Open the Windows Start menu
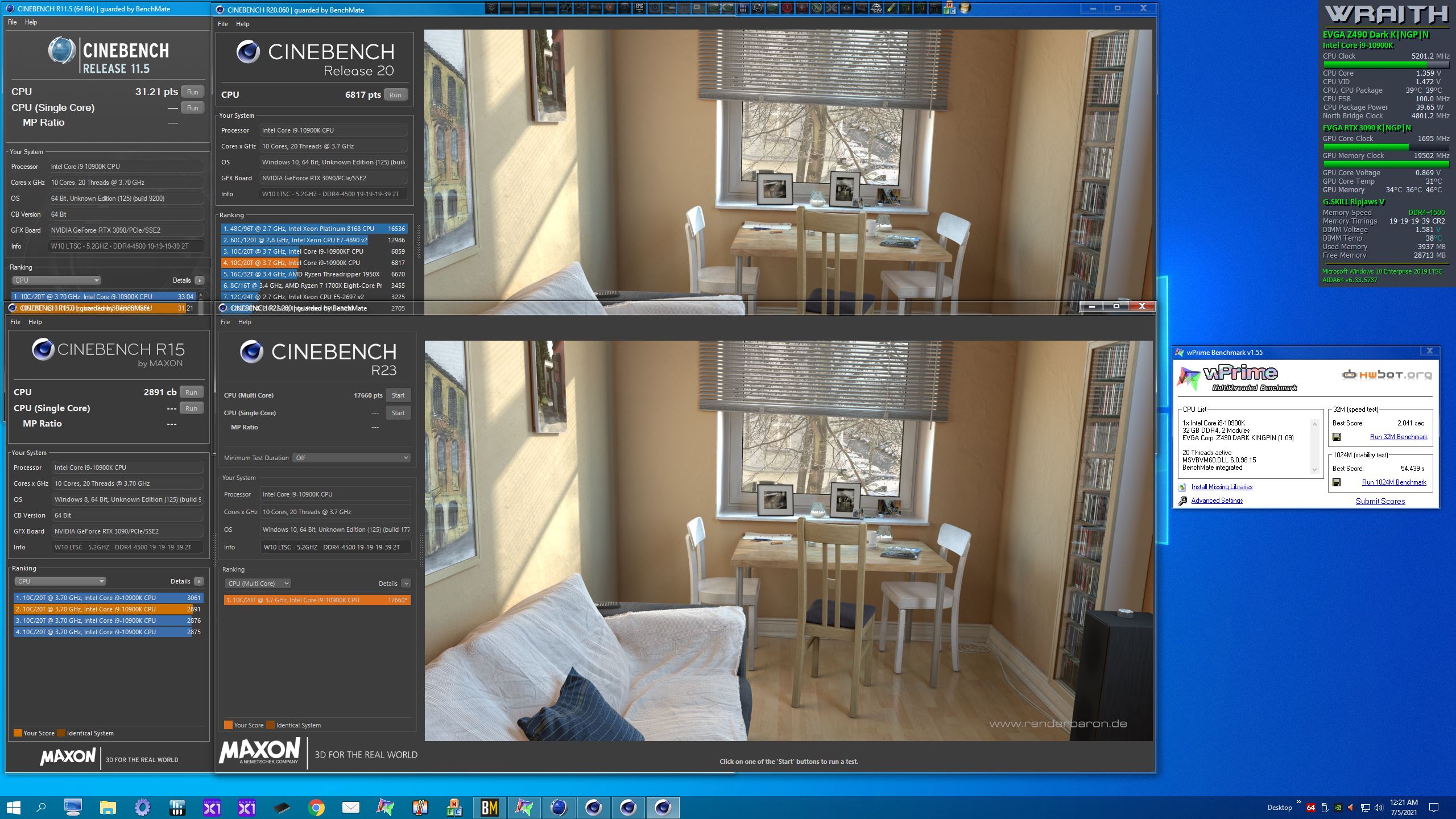Image resolution: width=1456 pixels, height=819 pixels. 13,807
